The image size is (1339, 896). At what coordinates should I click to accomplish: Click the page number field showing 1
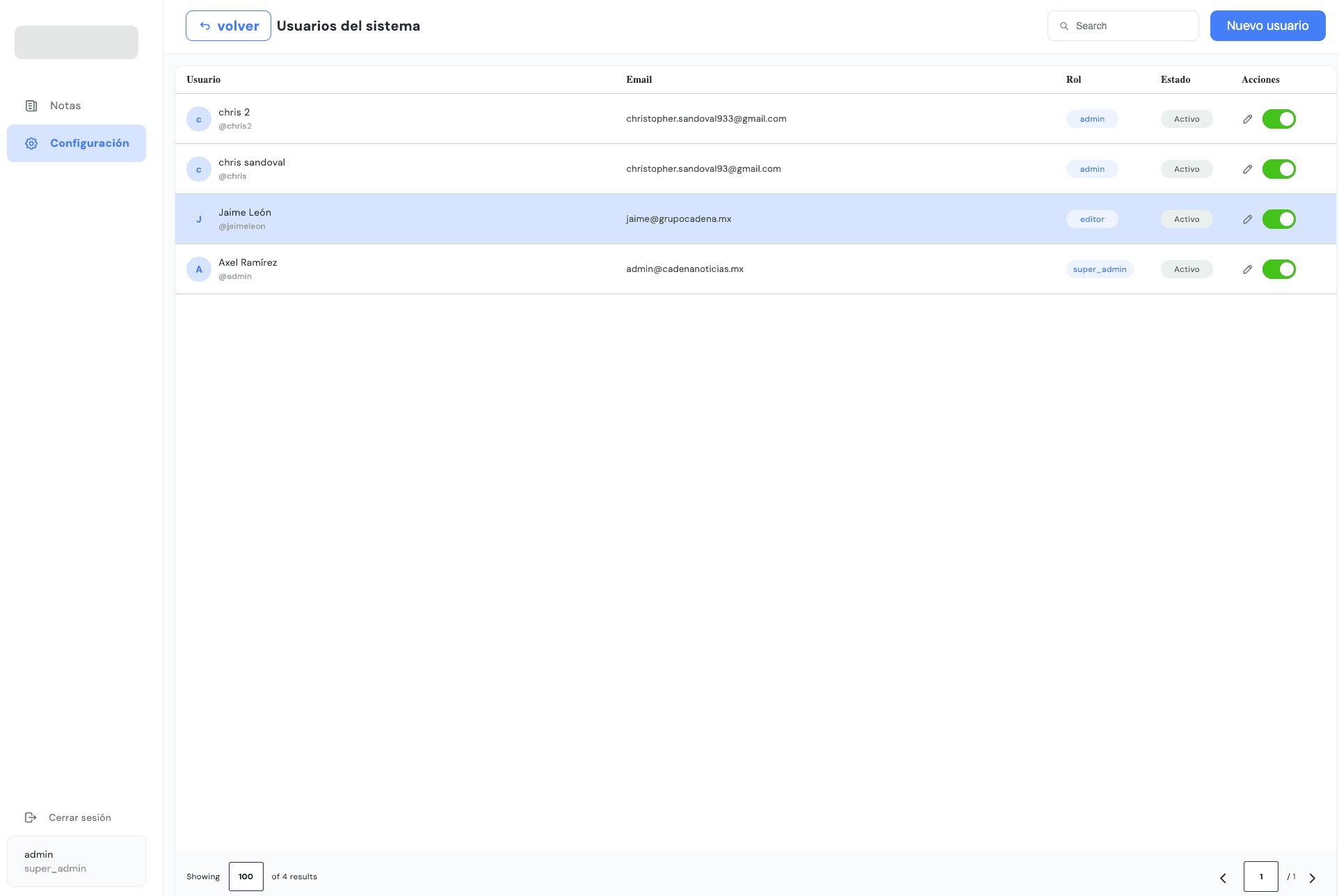pyautogui.click(x=1260, y=877)
